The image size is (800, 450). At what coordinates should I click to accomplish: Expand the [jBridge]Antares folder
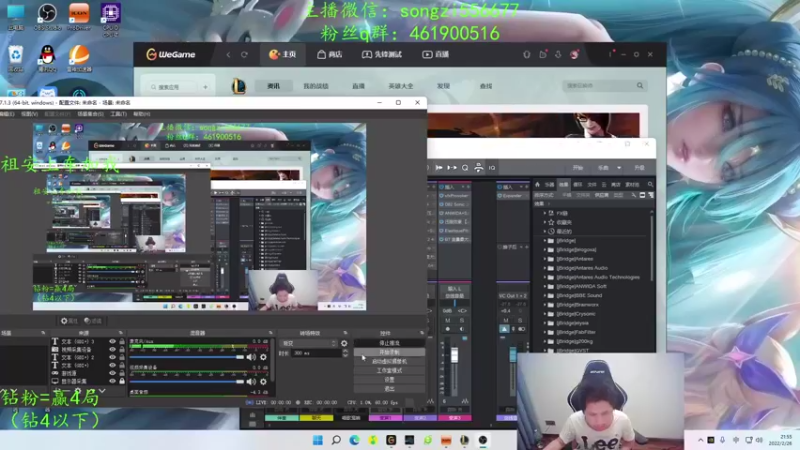544,259
